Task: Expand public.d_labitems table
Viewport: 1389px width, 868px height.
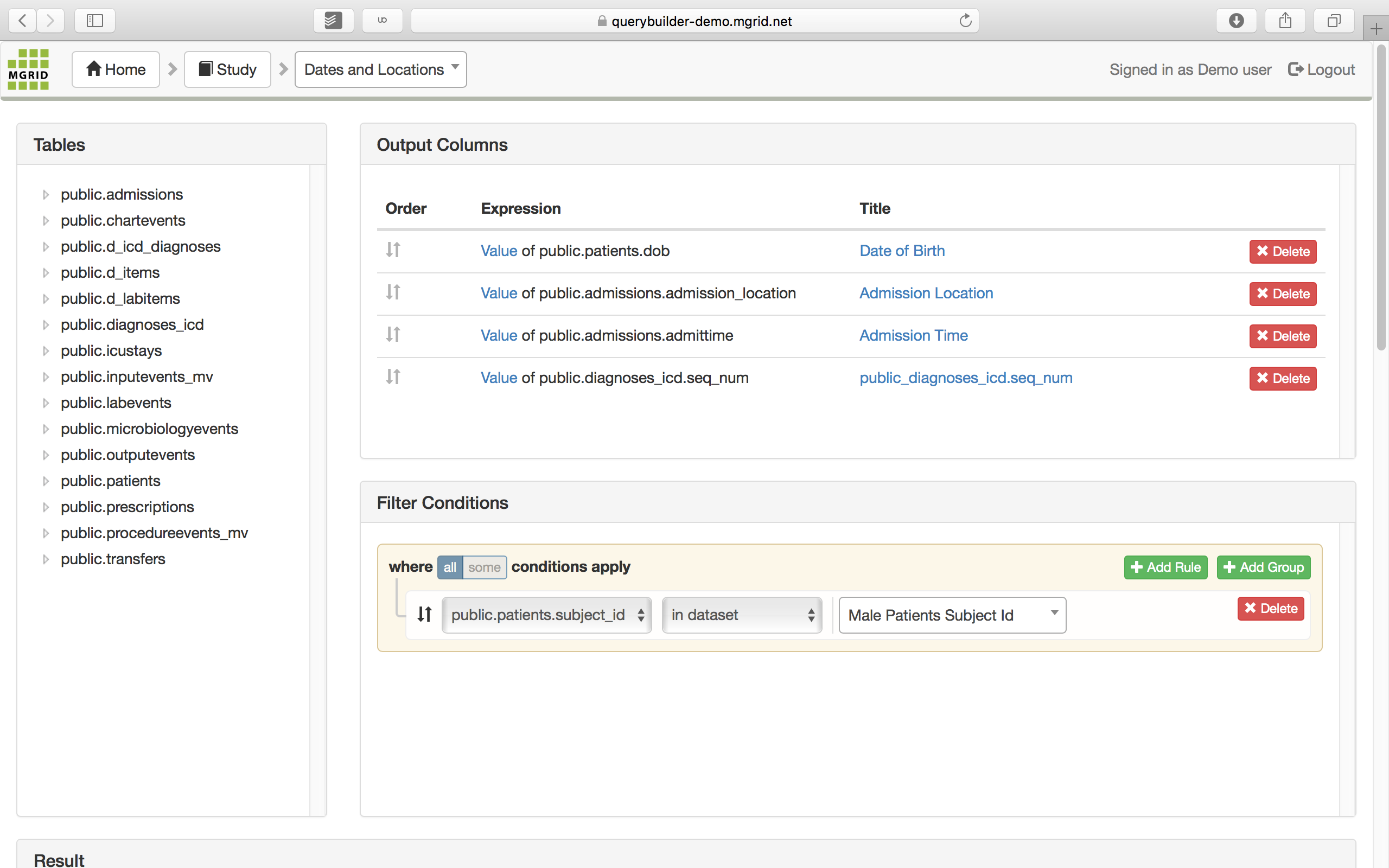Action: pos(46,298)
